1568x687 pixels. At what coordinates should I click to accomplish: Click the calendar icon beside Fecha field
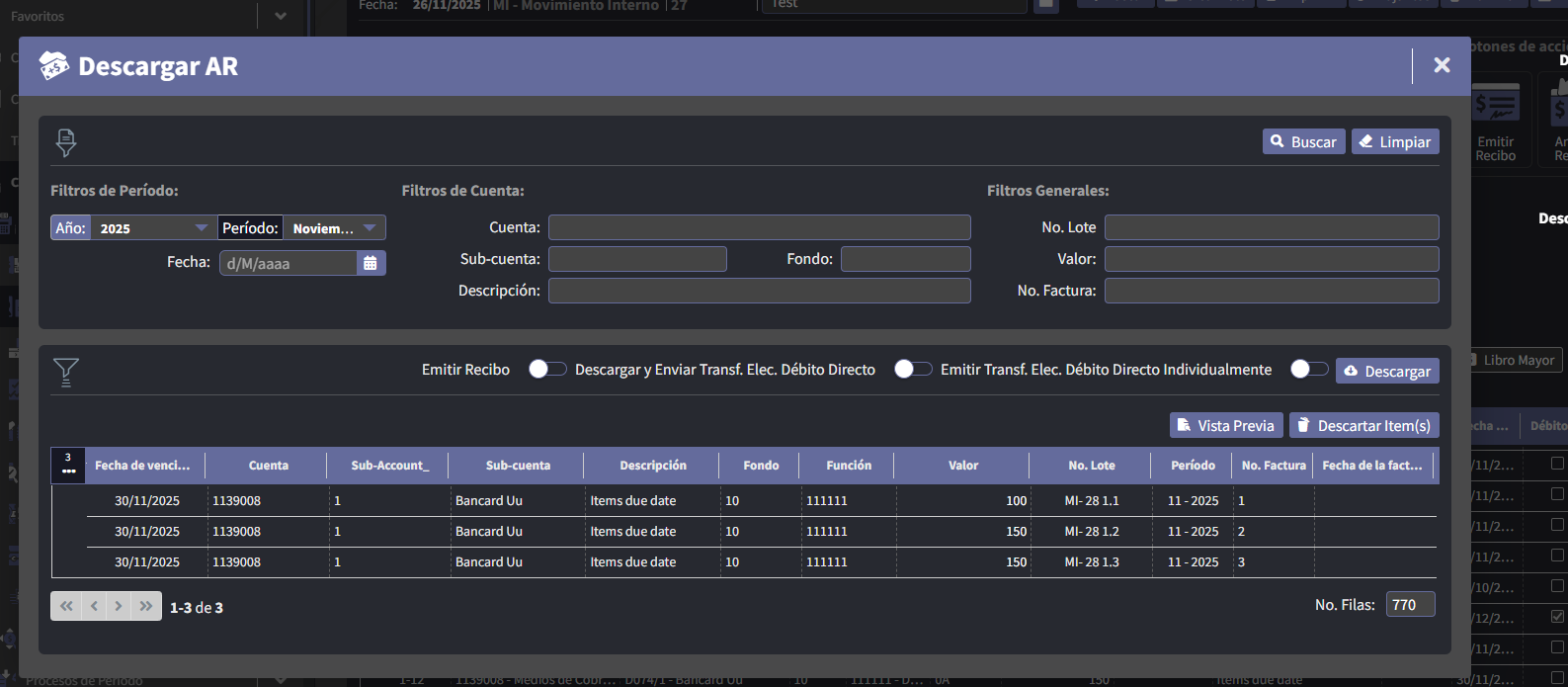click(371, 263)
